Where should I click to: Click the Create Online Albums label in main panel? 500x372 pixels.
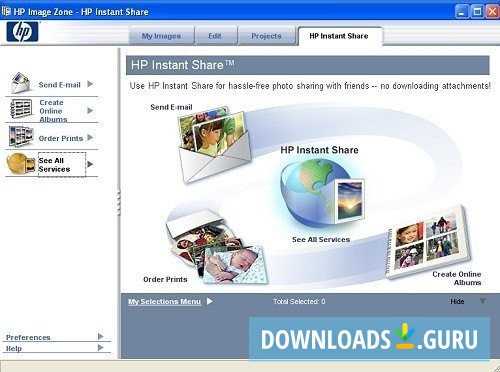(x=457, y=278)
